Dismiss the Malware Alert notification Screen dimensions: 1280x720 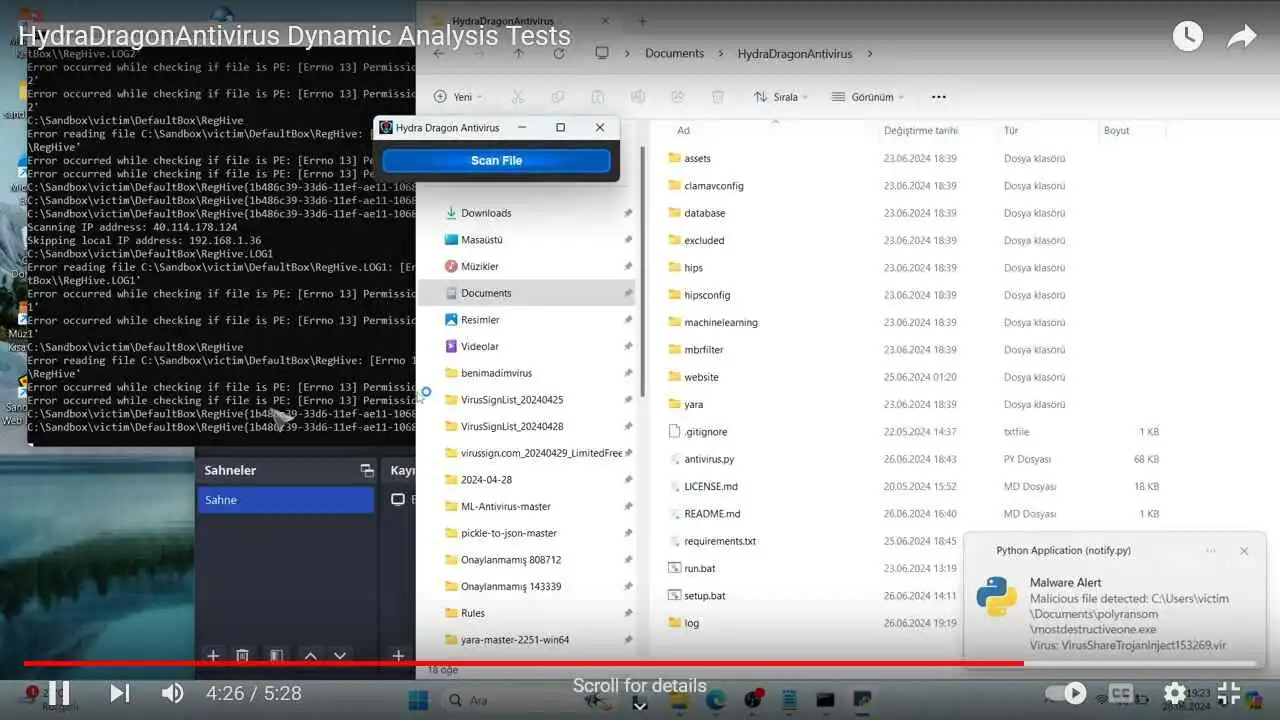[x=1244, y=551]
